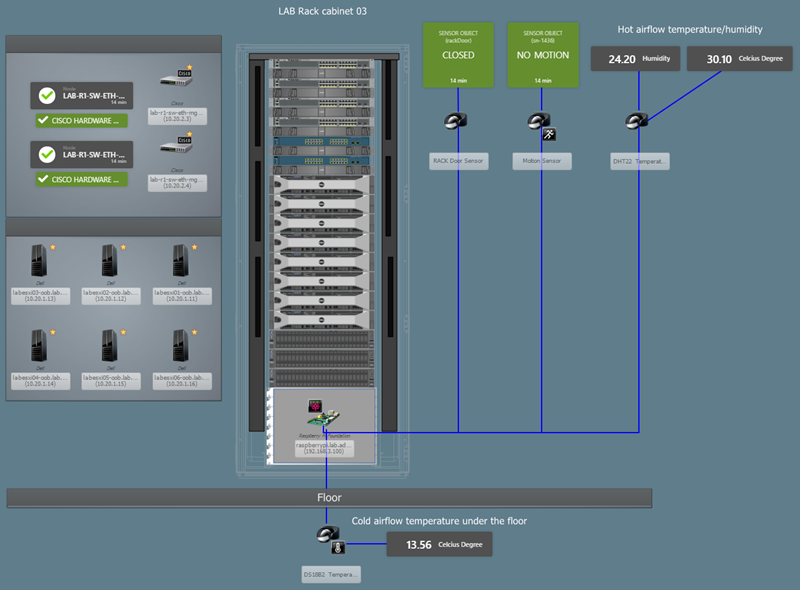Image resolution: width=800 pixels, height=590 pixels.
Task: Click second LAB-R1-SW-ETH node status checkmark
Action: 47,154
